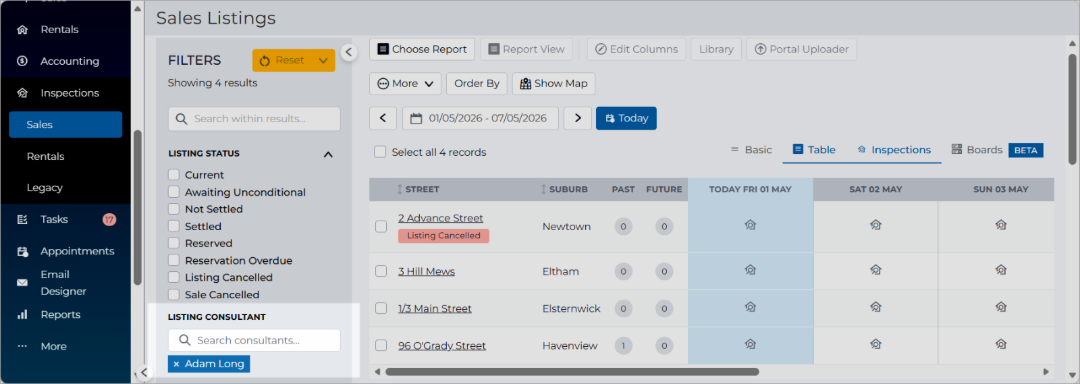
Task: Click the Edit Columns button
Action: [636, 50]
